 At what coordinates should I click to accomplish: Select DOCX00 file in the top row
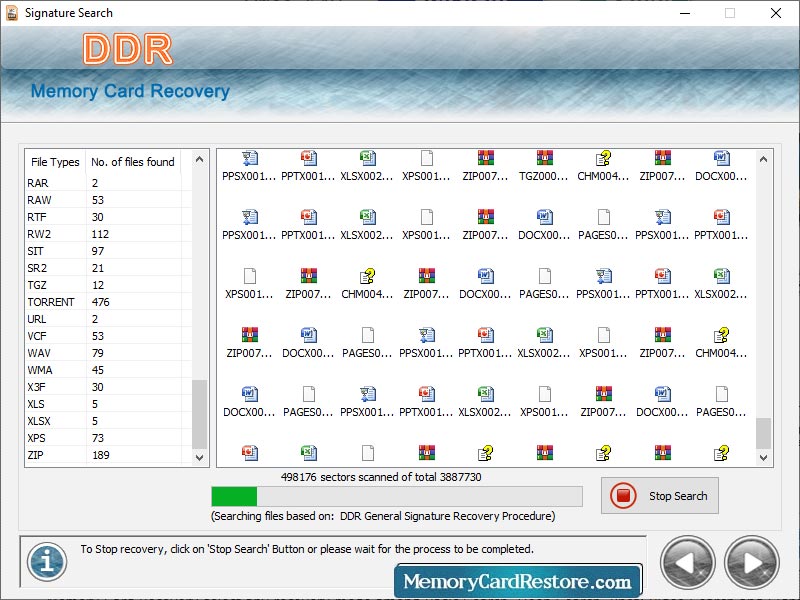(721, 166)
